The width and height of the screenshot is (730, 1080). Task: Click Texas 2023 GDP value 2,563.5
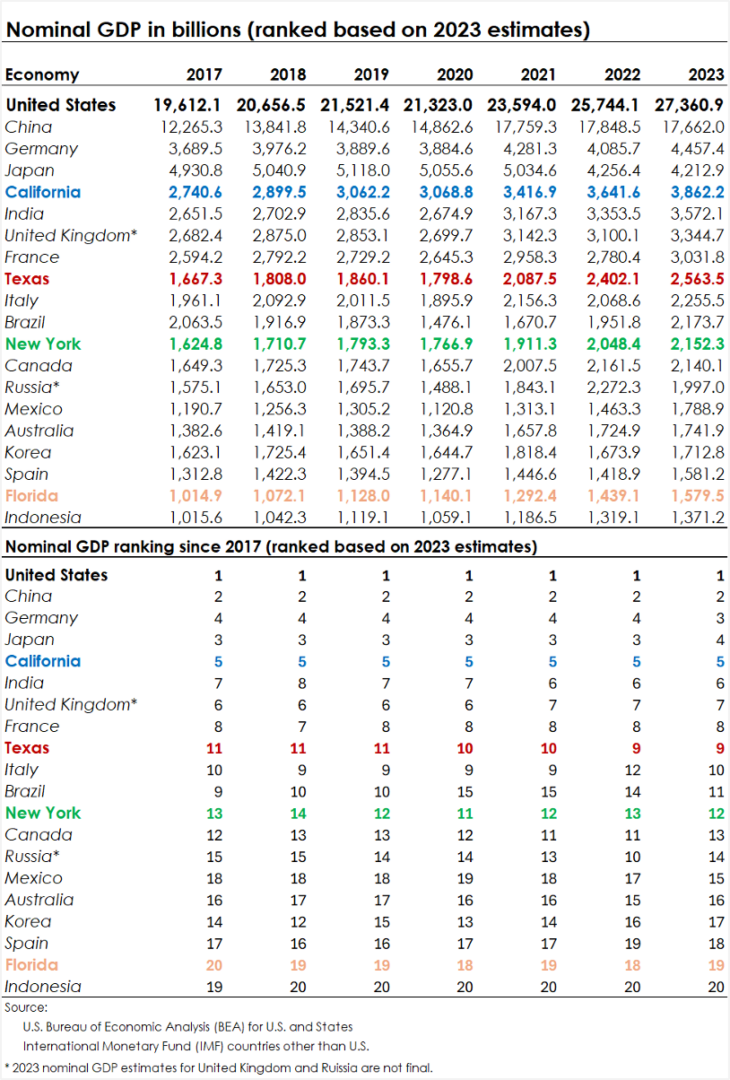tap(697, 279)
